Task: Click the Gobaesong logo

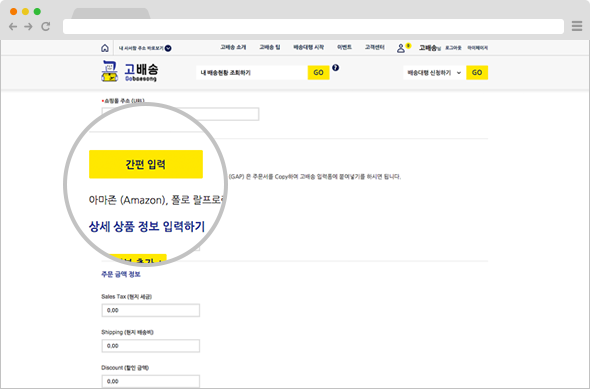Action: point(130,71)
